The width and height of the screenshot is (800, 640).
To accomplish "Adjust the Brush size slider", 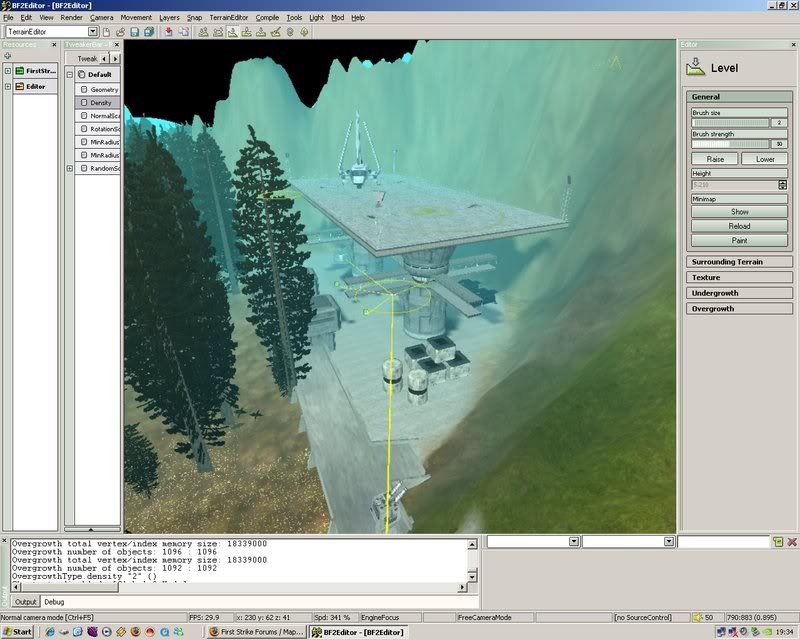I will coord(730,123).
